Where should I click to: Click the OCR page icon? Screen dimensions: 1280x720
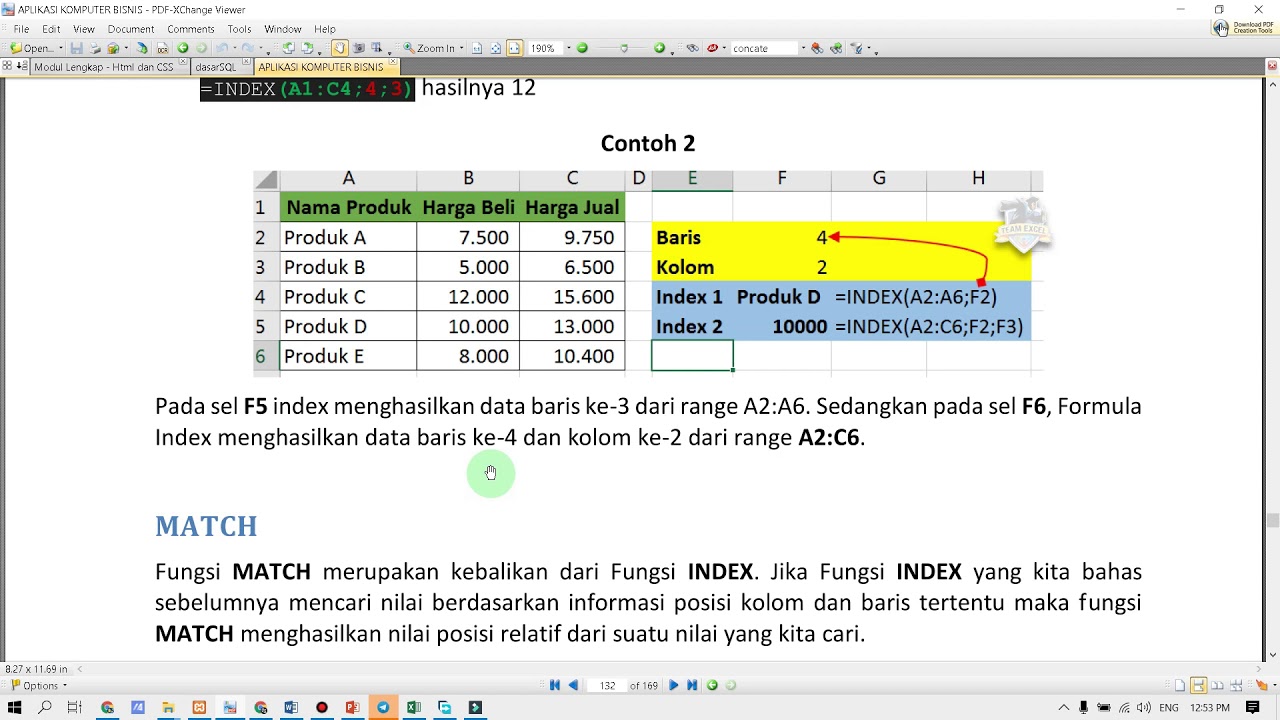pos(163,48)
